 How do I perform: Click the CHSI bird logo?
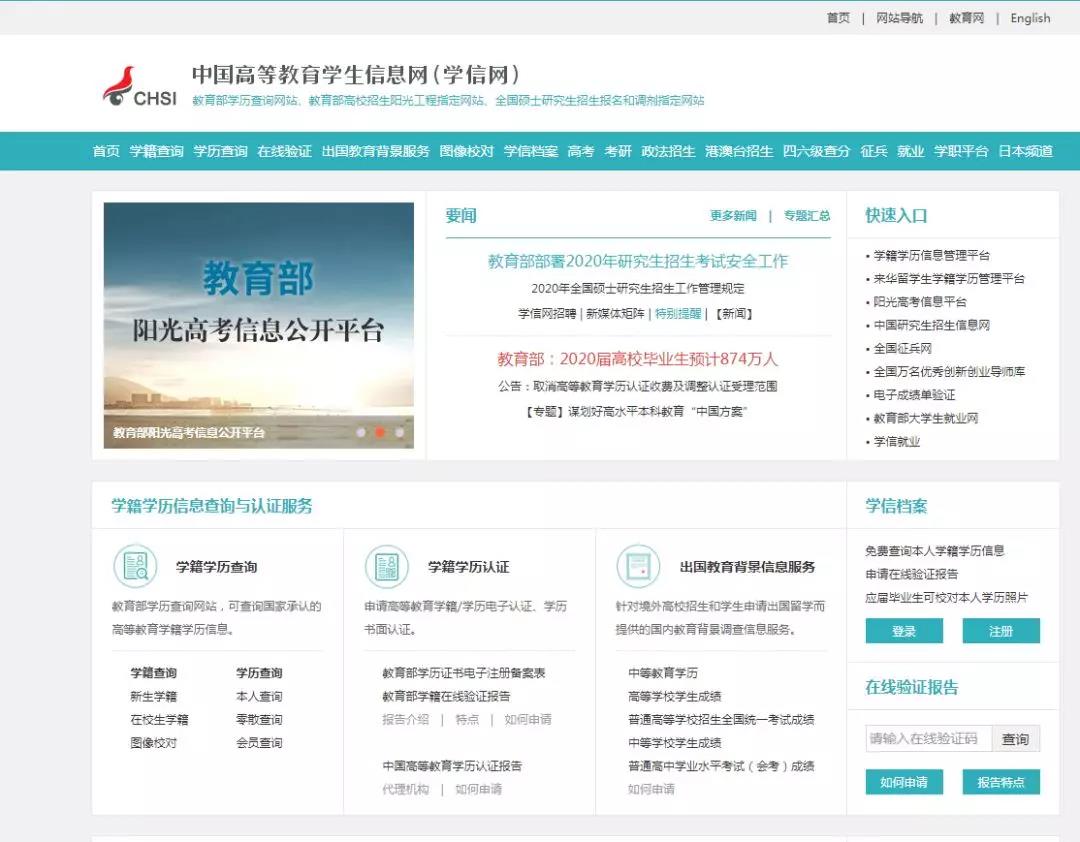139,86
